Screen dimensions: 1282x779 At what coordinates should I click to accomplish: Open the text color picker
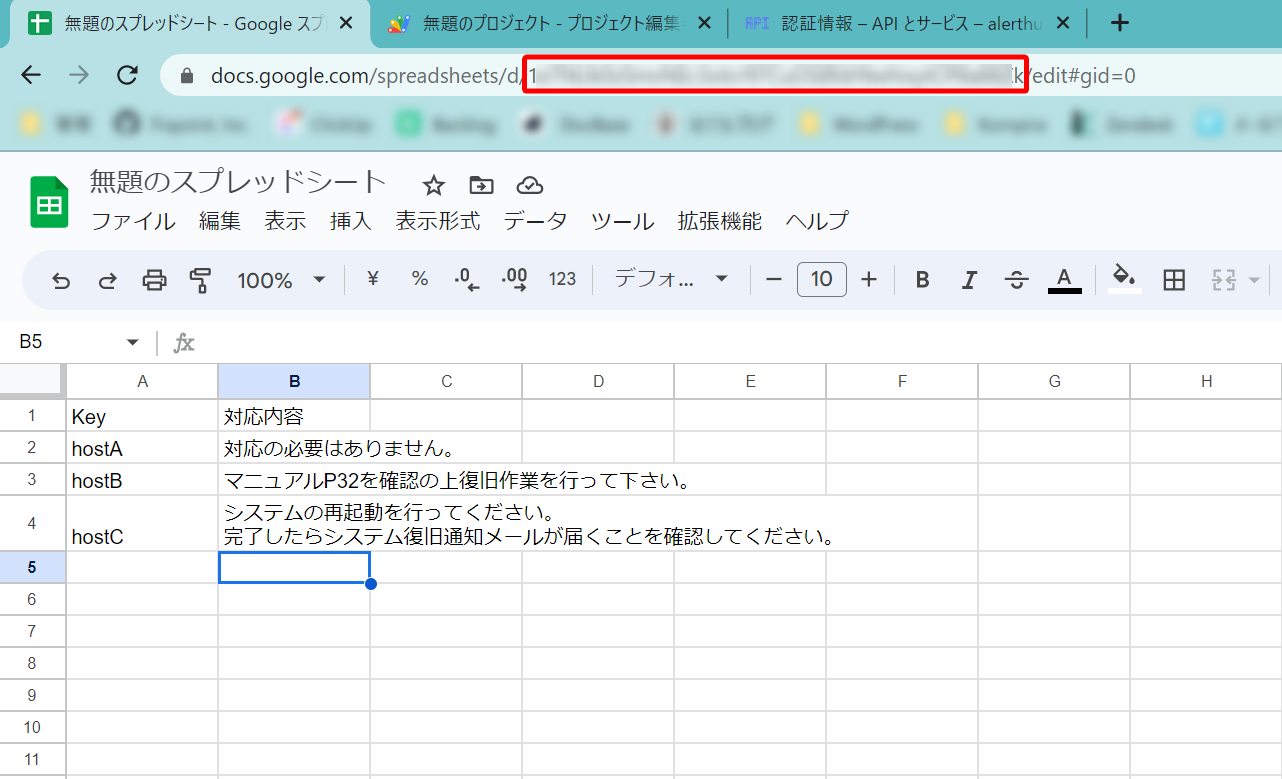click(1064, 279)
